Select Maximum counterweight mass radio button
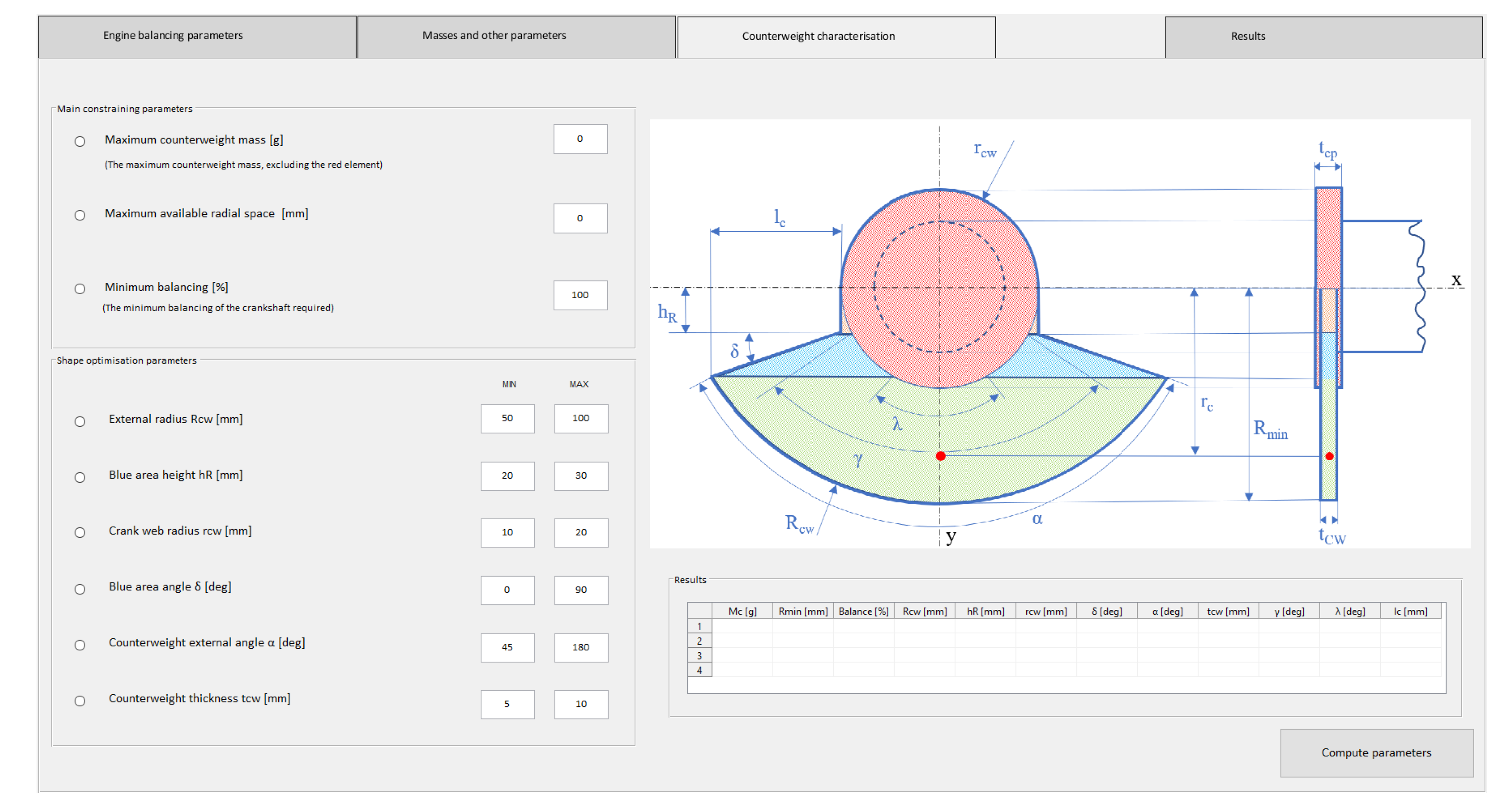This screenshot has width=1512, height=812. click(80, 141)
